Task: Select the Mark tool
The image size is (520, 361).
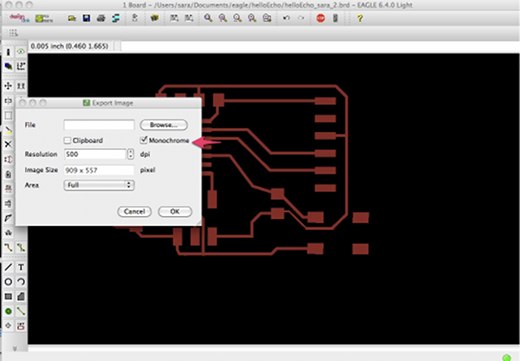Action: (x=21, y=66)
